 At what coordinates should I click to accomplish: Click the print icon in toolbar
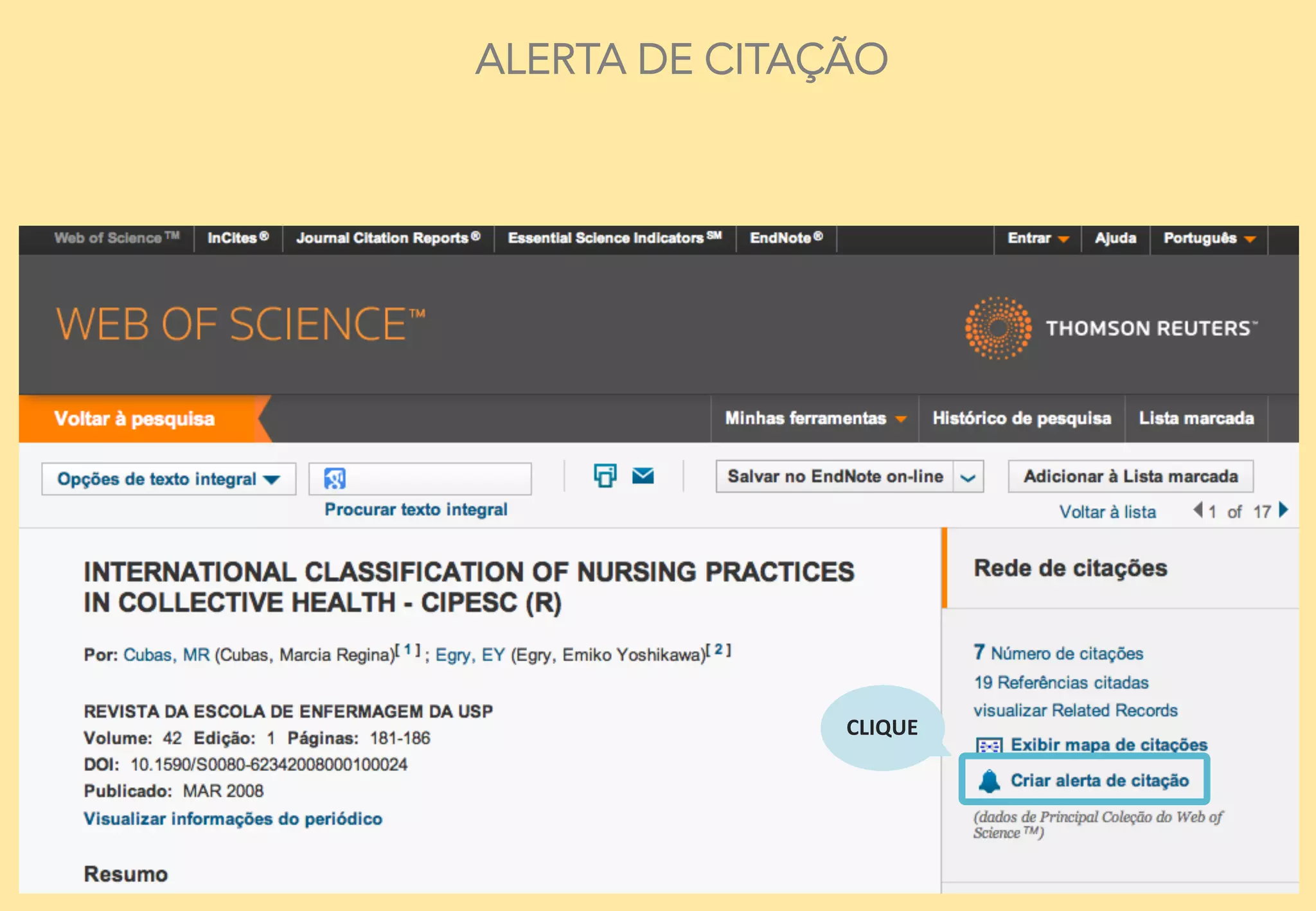coord(605,475)
